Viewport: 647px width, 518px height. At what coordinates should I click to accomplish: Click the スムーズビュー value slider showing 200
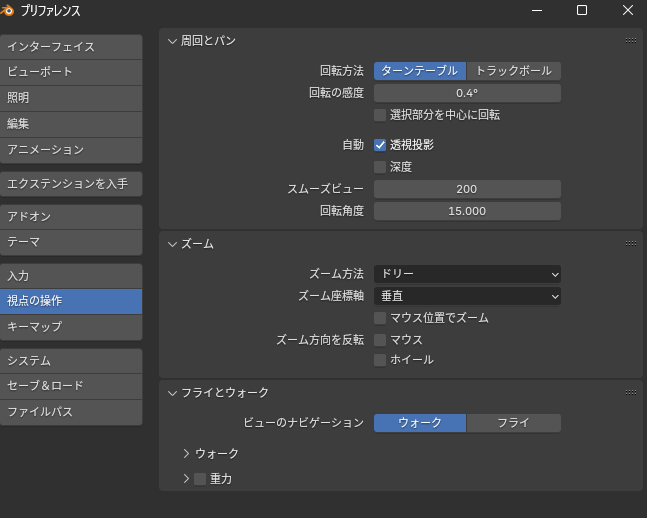coord(467,189)
